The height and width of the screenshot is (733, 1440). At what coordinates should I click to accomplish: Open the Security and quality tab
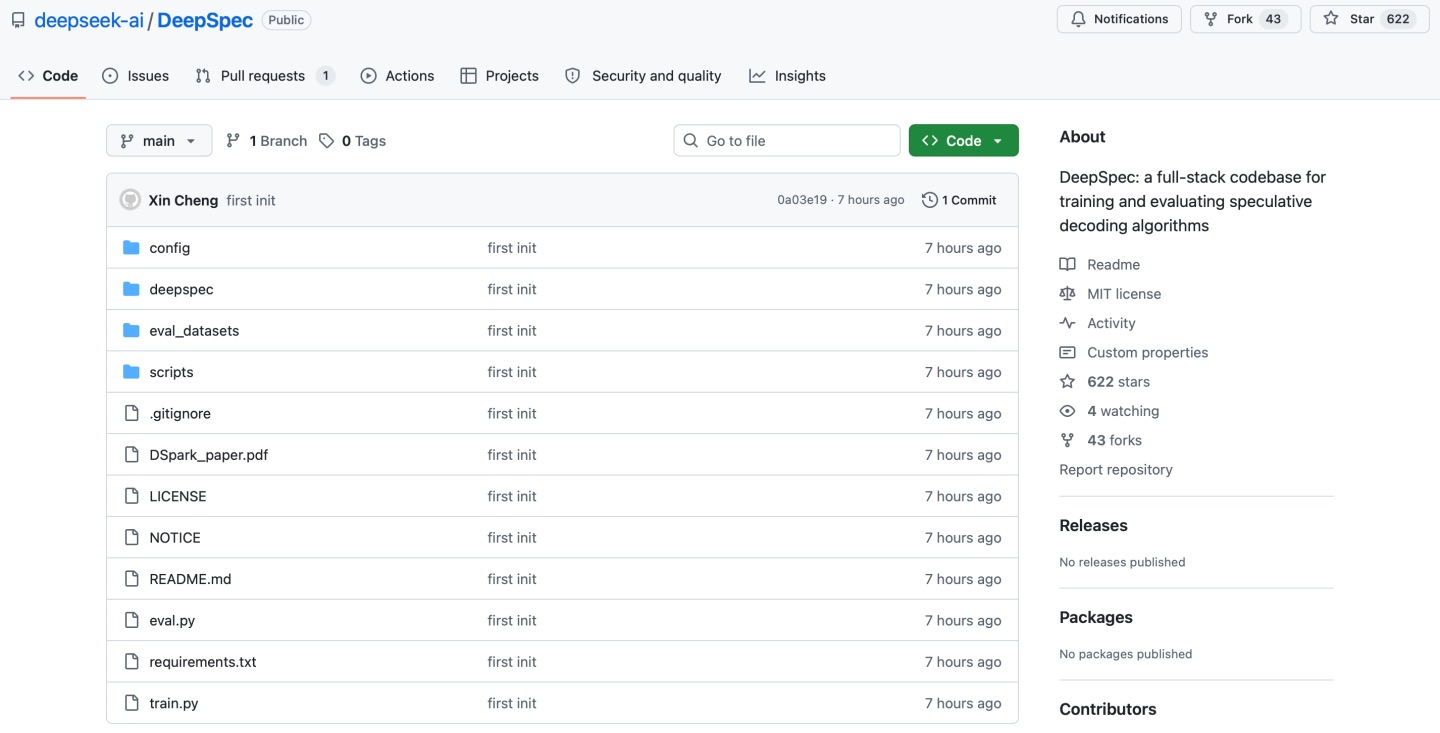point(643,76)
